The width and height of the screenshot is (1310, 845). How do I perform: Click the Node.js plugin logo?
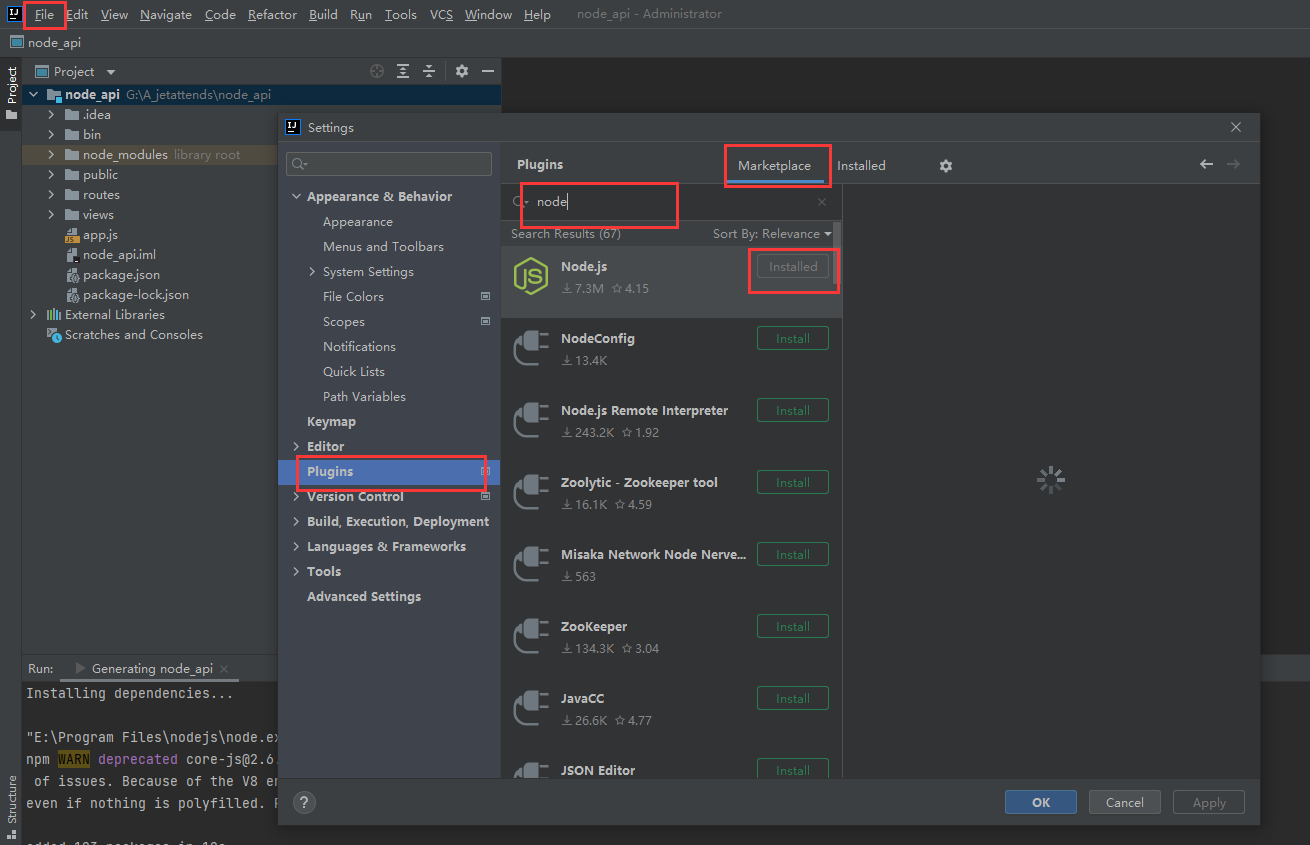tap(530, 277)
